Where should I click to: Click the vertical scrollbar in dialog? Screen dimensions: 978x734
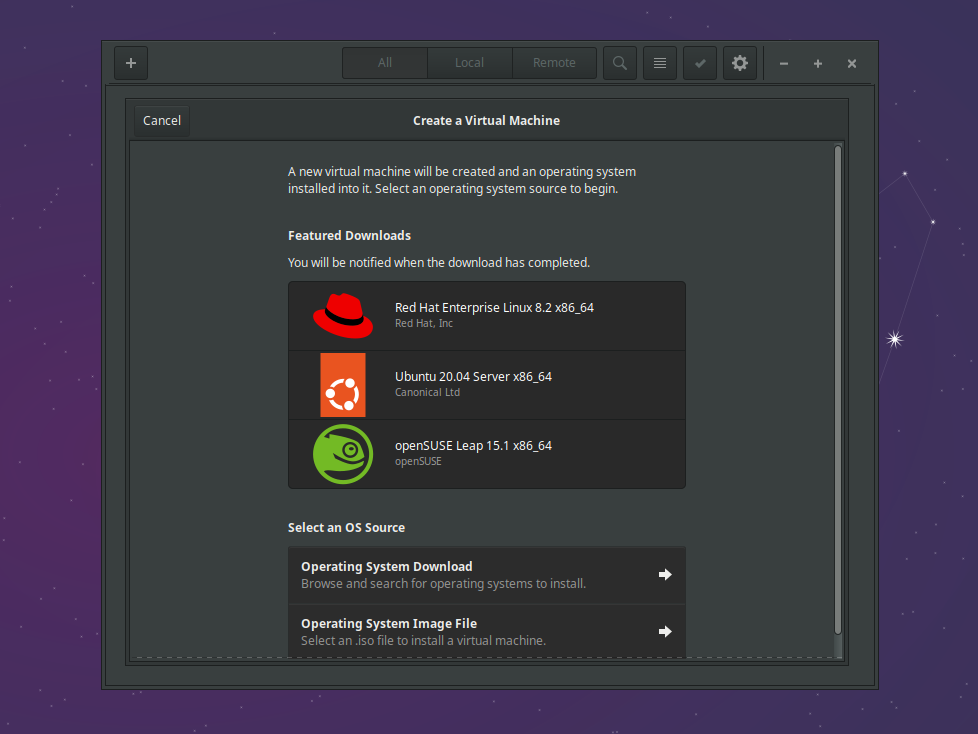coord(838,390)
